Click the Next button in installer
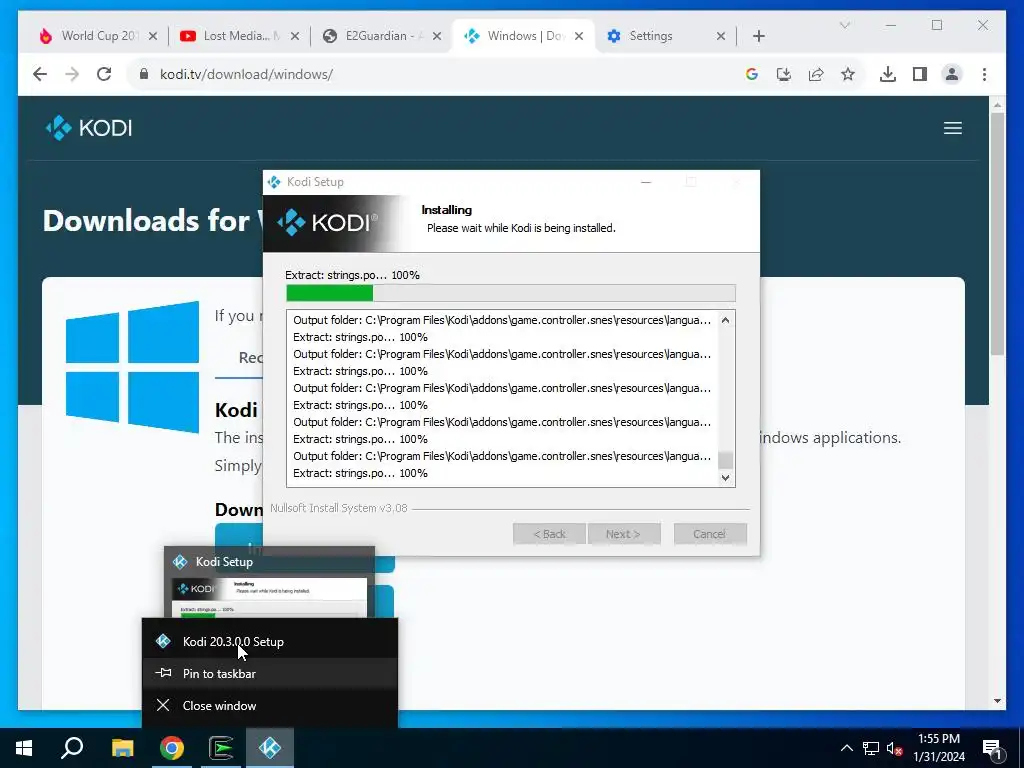This screenshot has height=768, width=1024. (x=624, y=534)
